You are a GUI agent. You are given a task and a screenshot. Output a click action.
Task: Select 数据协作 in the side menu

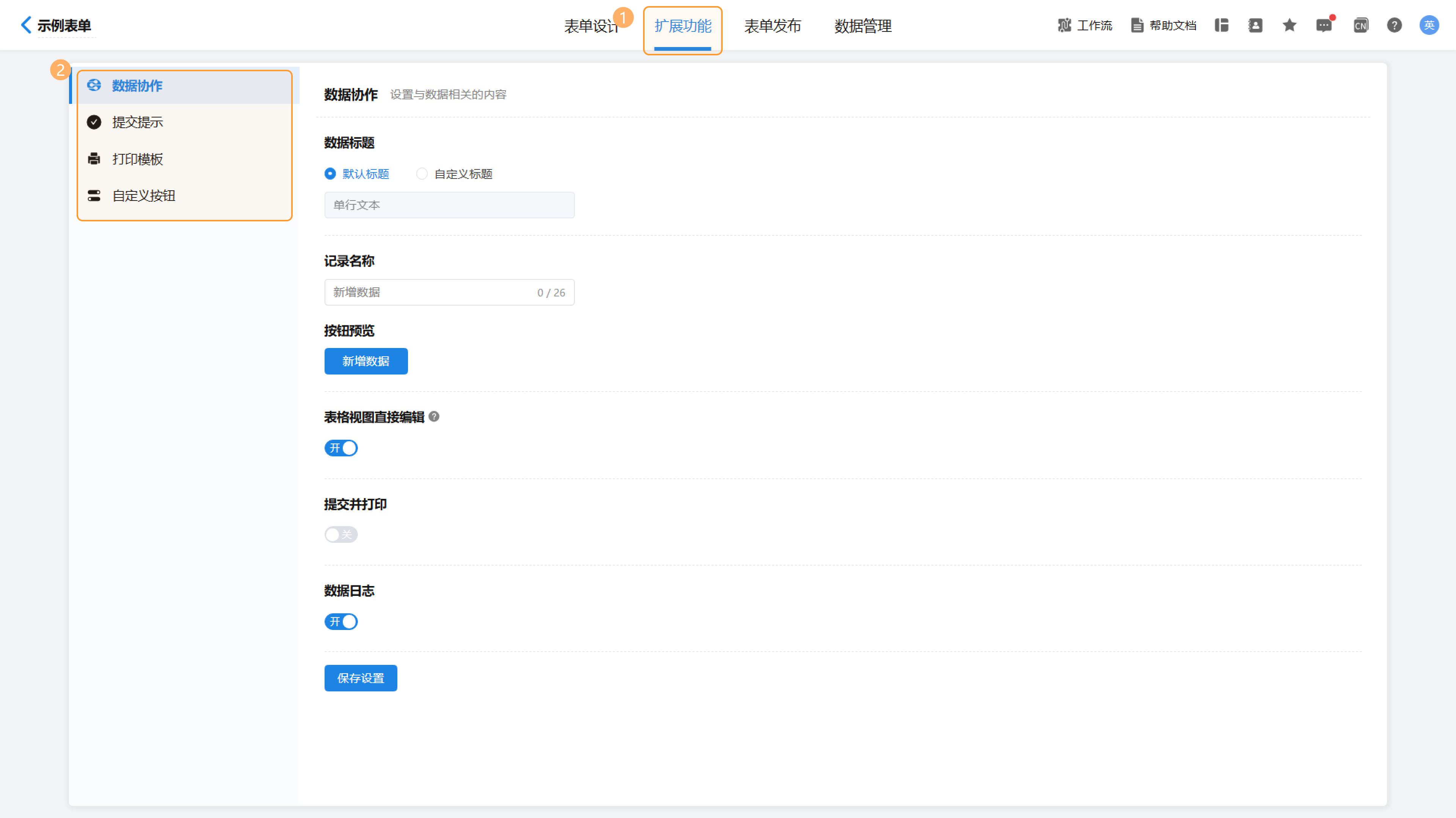click(184, 85)
